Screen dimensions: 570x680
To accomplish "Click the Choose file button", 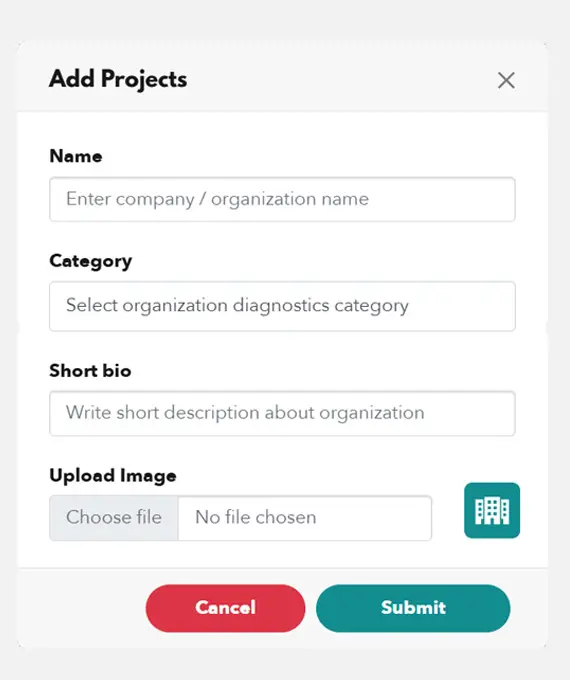I will click(x=114, y=518).
